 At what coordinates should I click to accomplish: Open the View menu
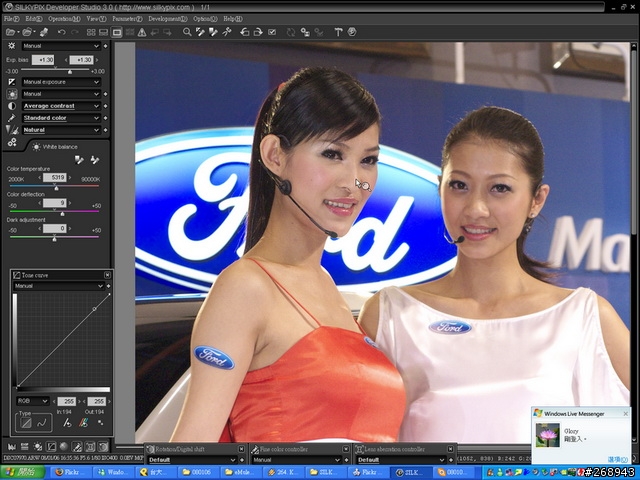point(96,19)
